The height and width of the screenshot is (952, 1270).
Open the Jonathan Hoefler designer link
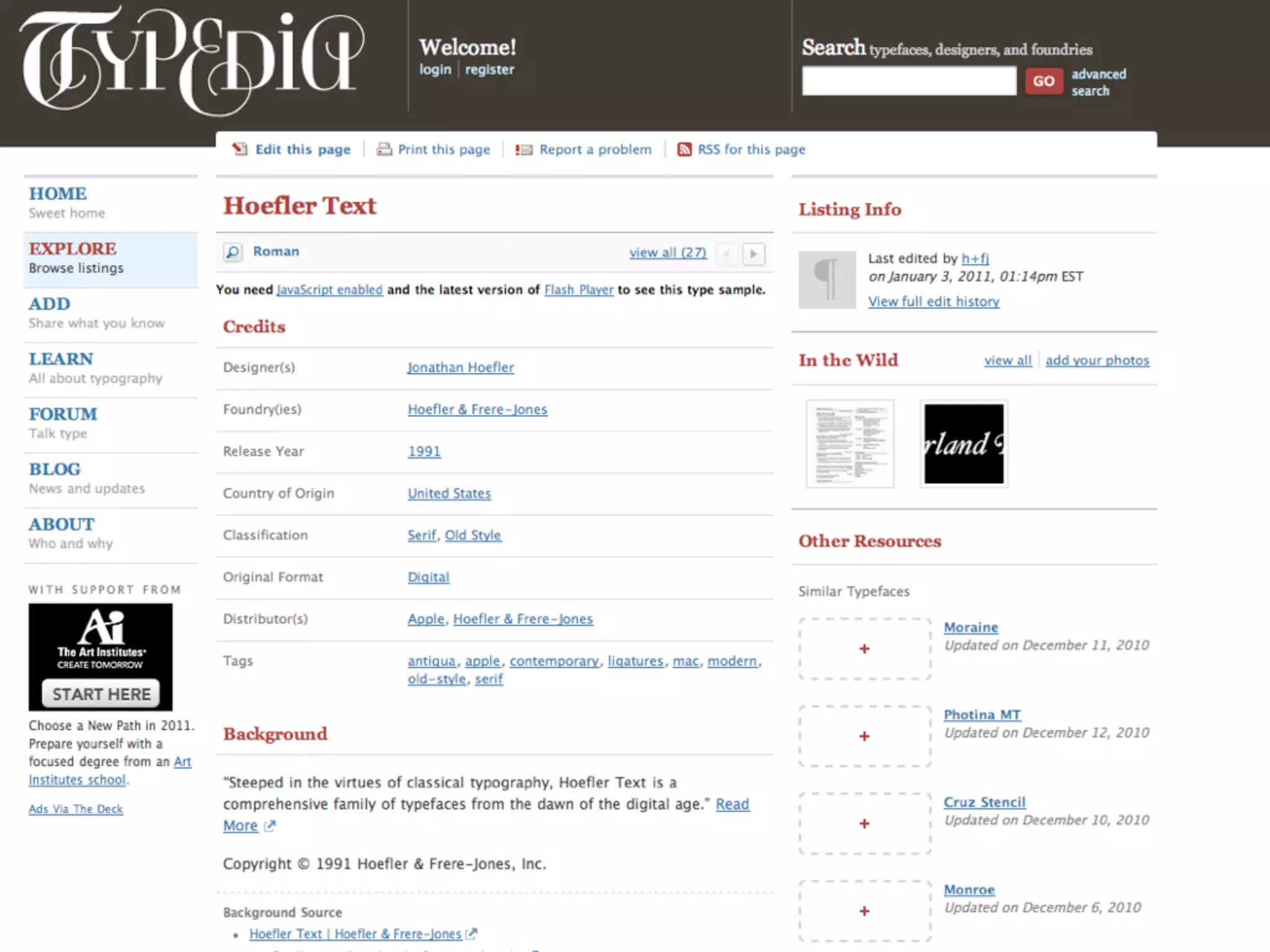click(x=461, y=368)
